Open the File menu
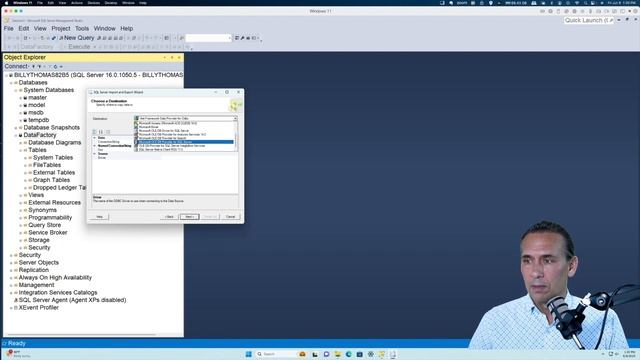Image resolution: width=640 pixels, height=360 pixels. click(x=9, y=29)
